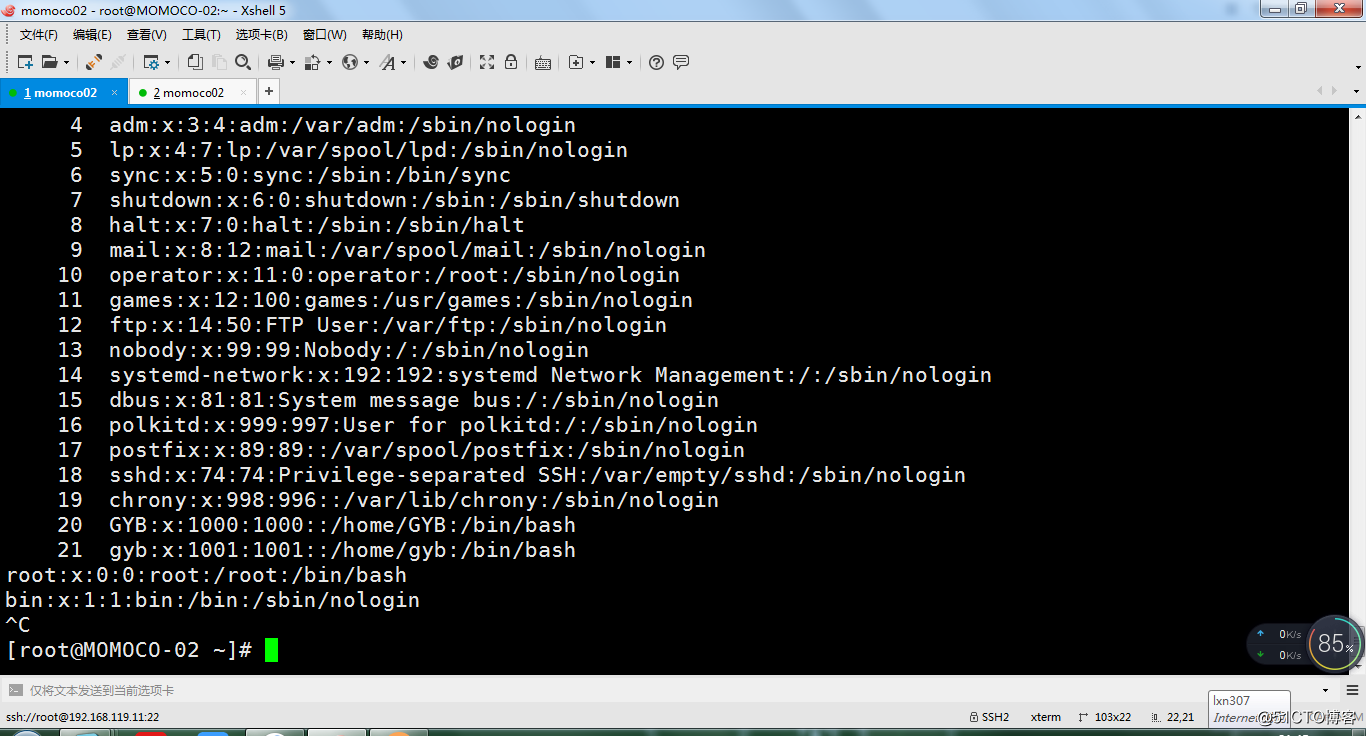Click the New tab group icon
Image resolution: width=1366 pixels, height=736 pixels.
[x=576, y=62]
